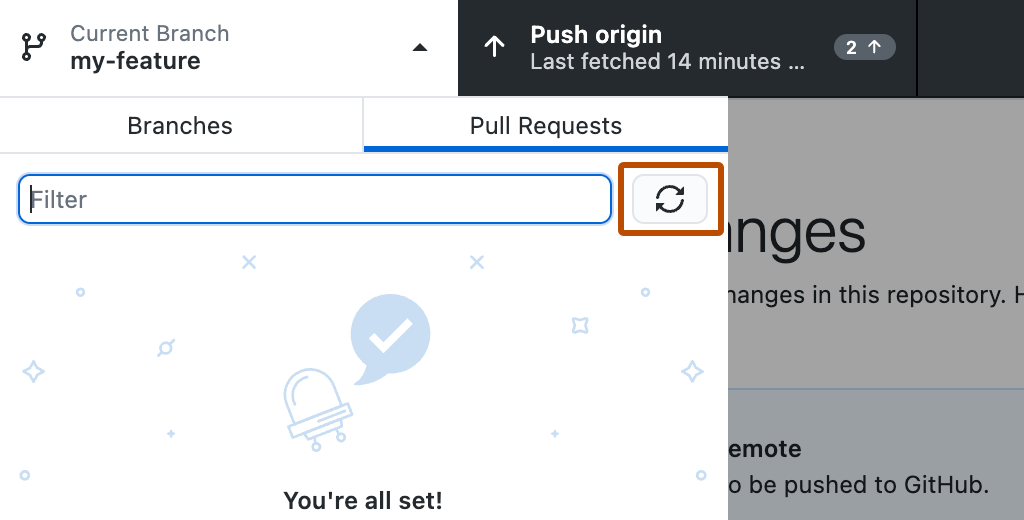The height and width of the screenshot is (520, 1024).
Task: Click the siren light illustration
Action: click(317, 408)
